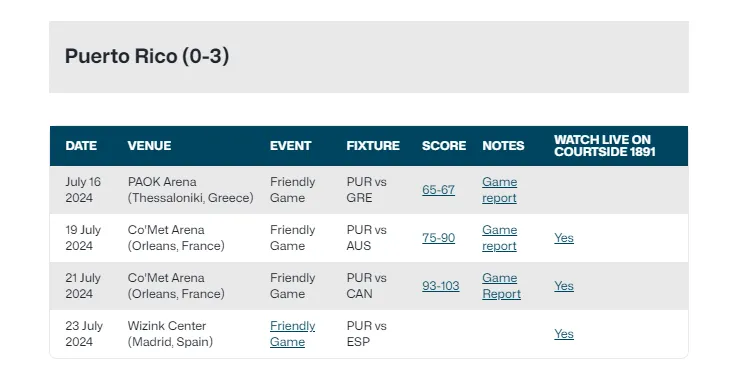Open Game report for PUR vs AUS
The image size is (750, 375).
coord(499,238)
